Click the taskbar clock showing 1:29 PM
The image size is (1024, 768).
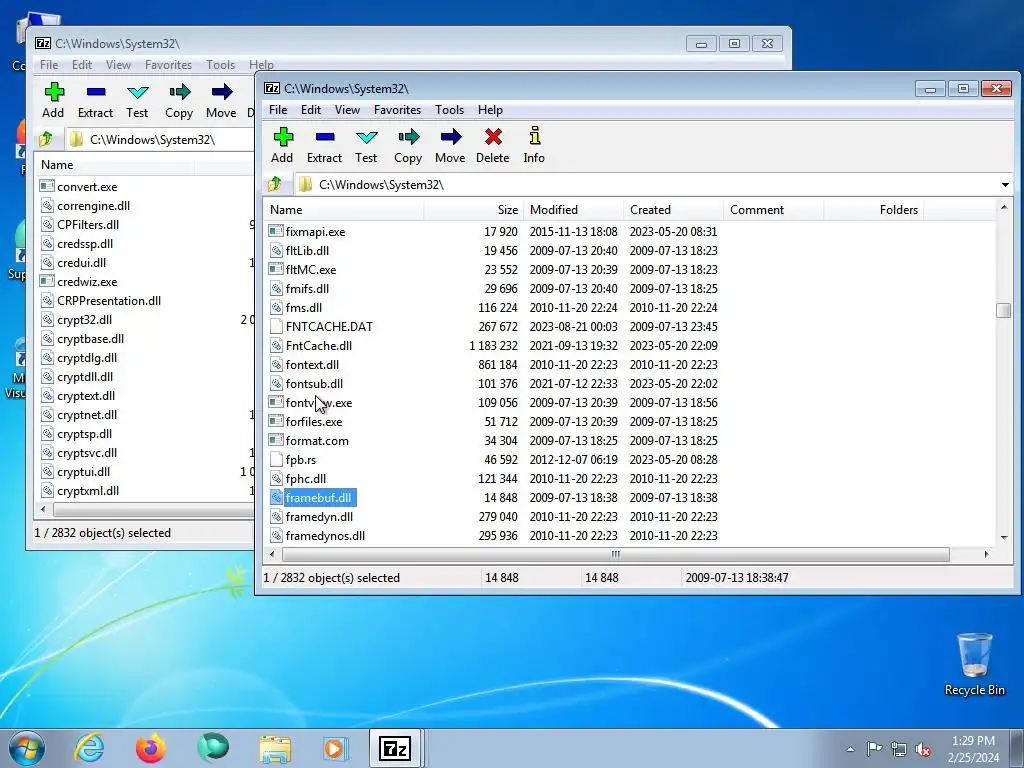tap(973, 749)
